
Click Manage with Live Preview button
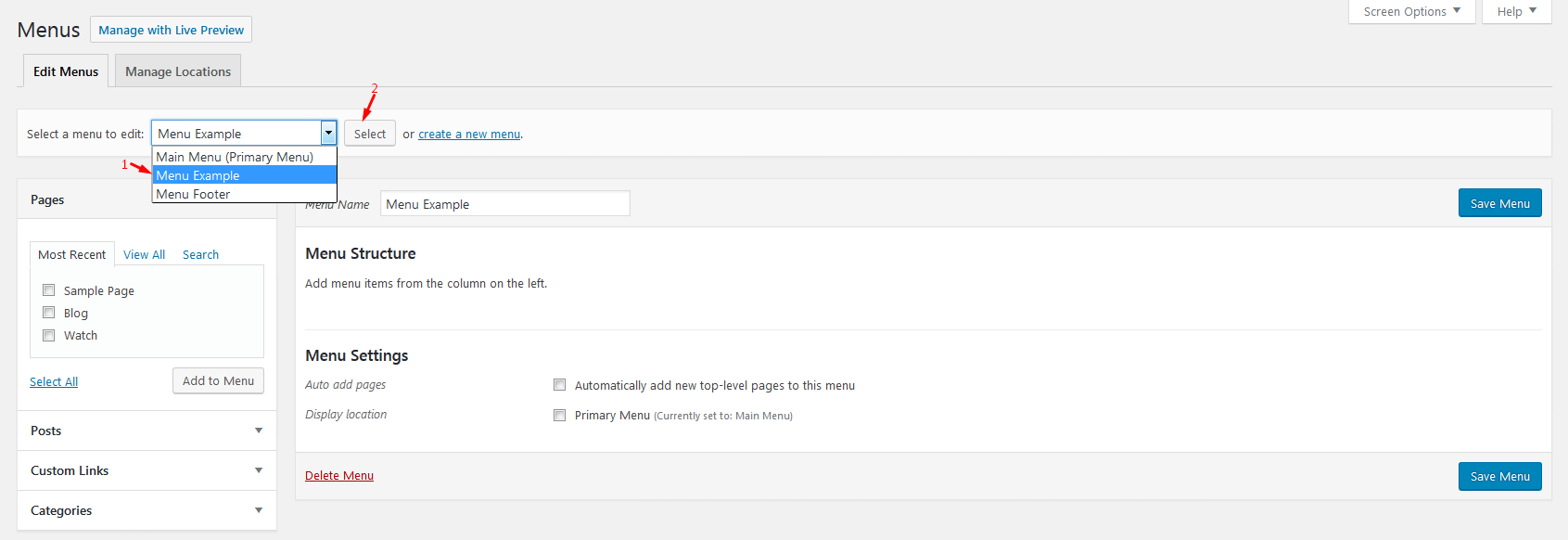click(171, 30)
